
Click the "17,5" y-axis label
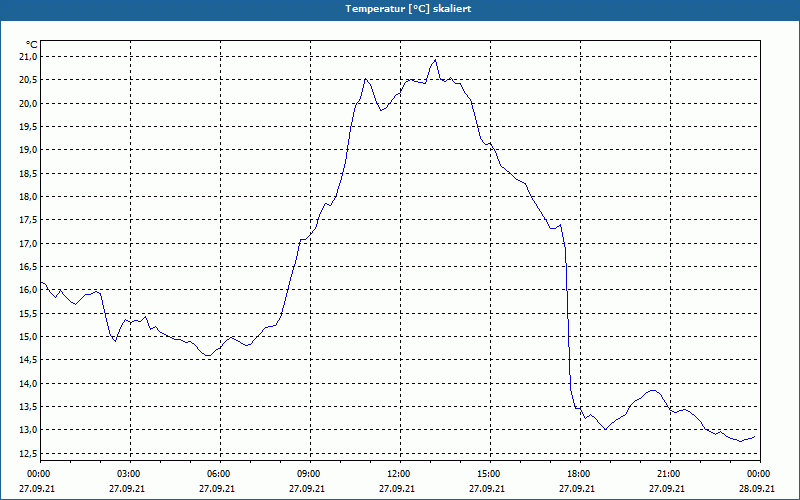click(29, 220)
